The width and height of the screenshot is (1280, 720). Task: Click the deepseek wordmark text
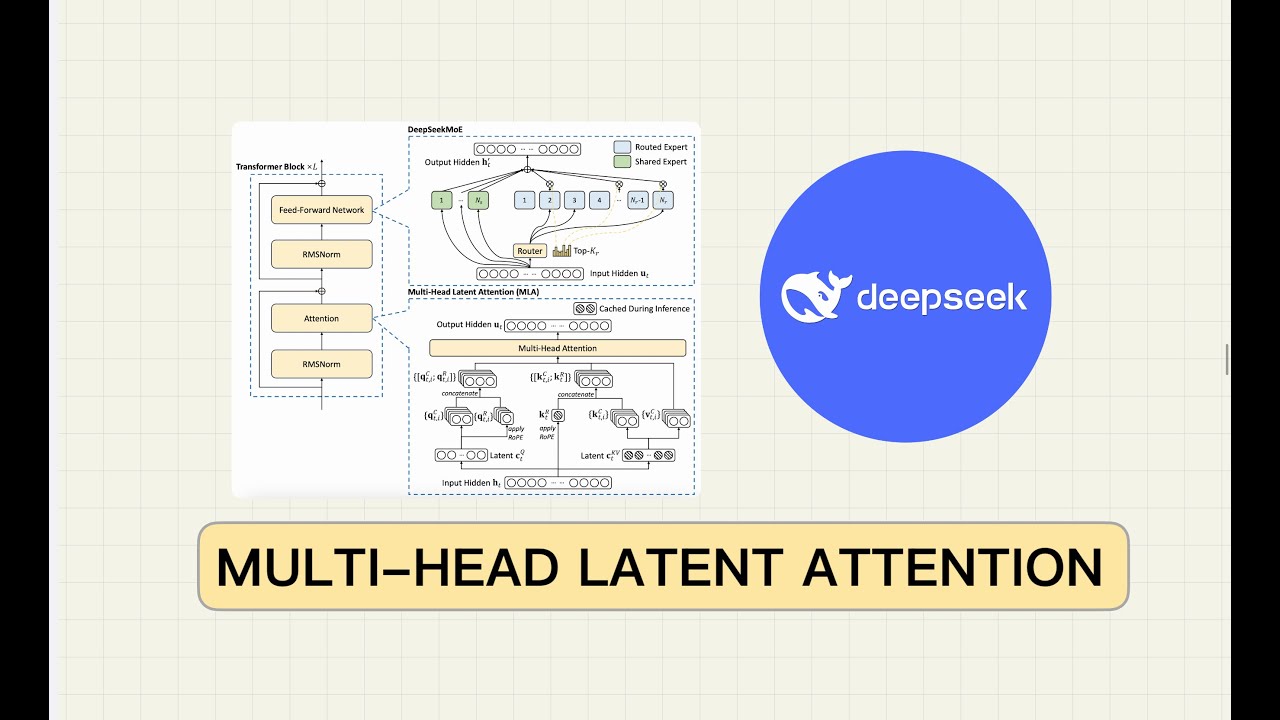point(942,297)
